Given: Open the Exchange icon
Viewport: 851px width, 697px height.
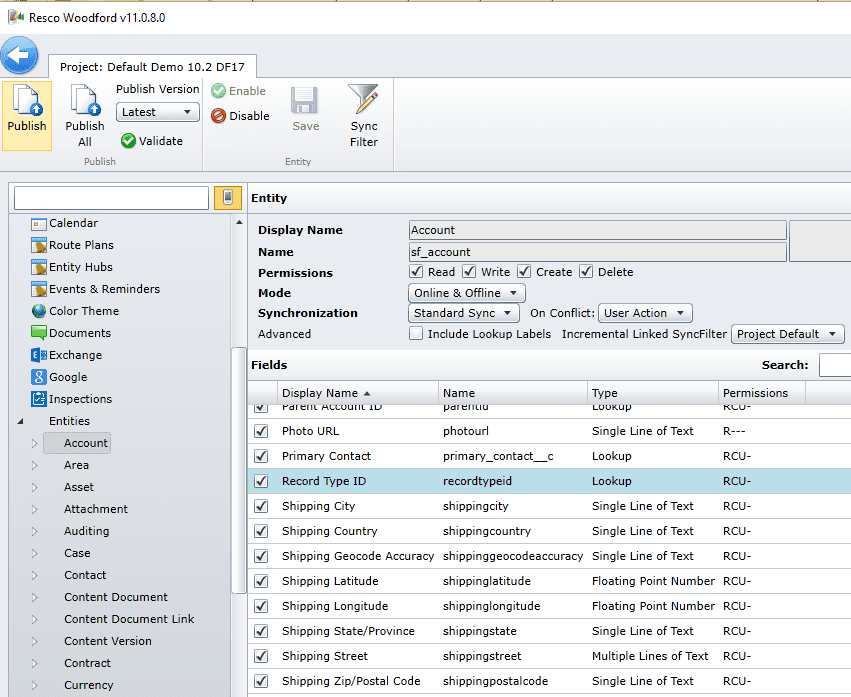Looking at the screenshot, I should [x=39, y=355].
